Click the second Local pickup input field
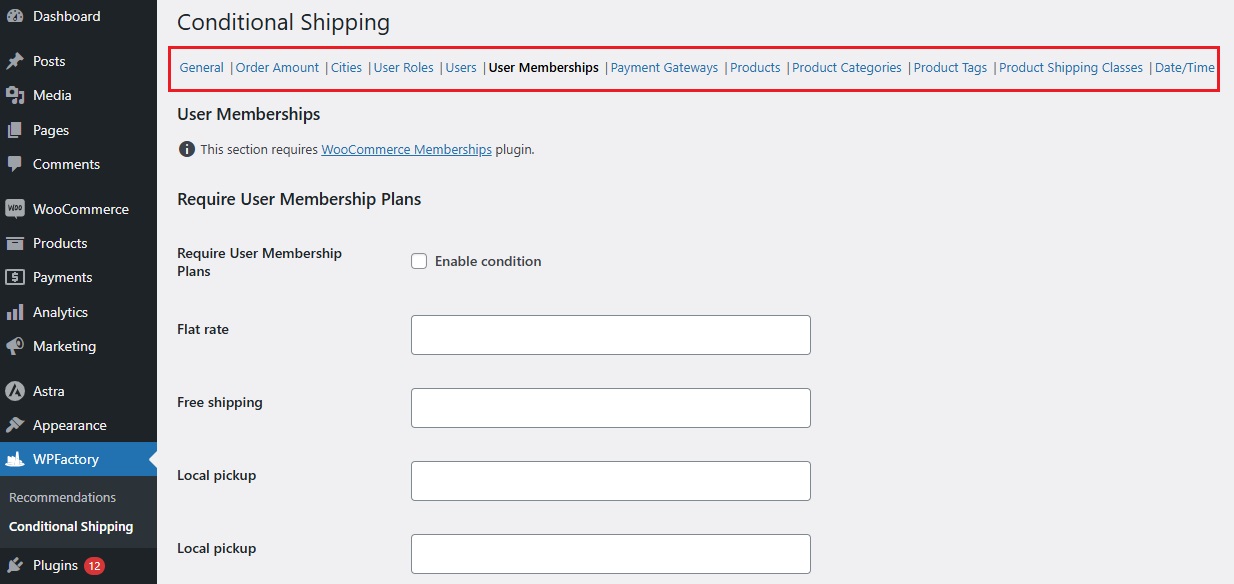Image resolution: width=1234 pixels, height=584 pixels. pos(610,554)
